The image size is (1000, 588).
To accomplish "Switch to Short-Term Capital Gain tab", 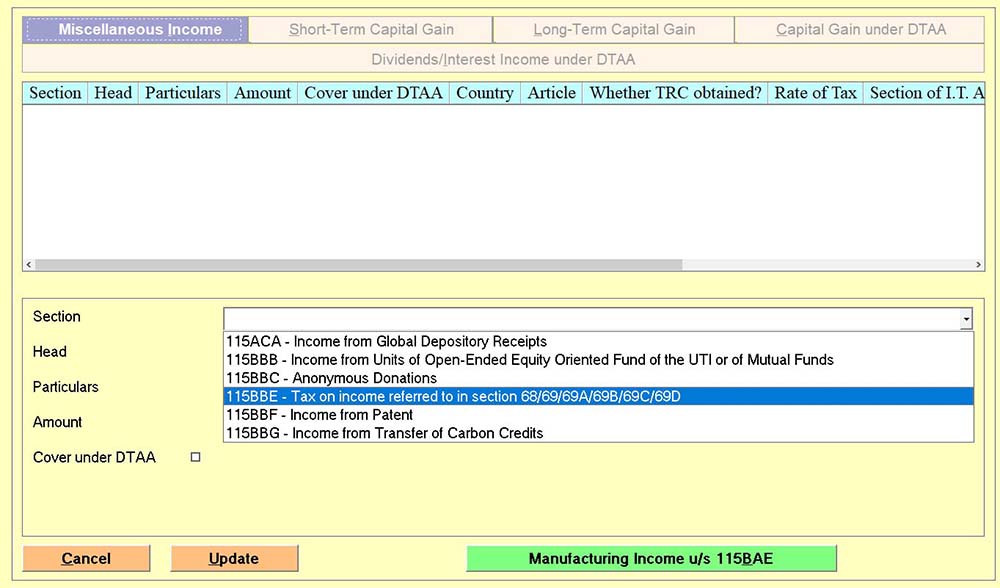I will point(370,30).
